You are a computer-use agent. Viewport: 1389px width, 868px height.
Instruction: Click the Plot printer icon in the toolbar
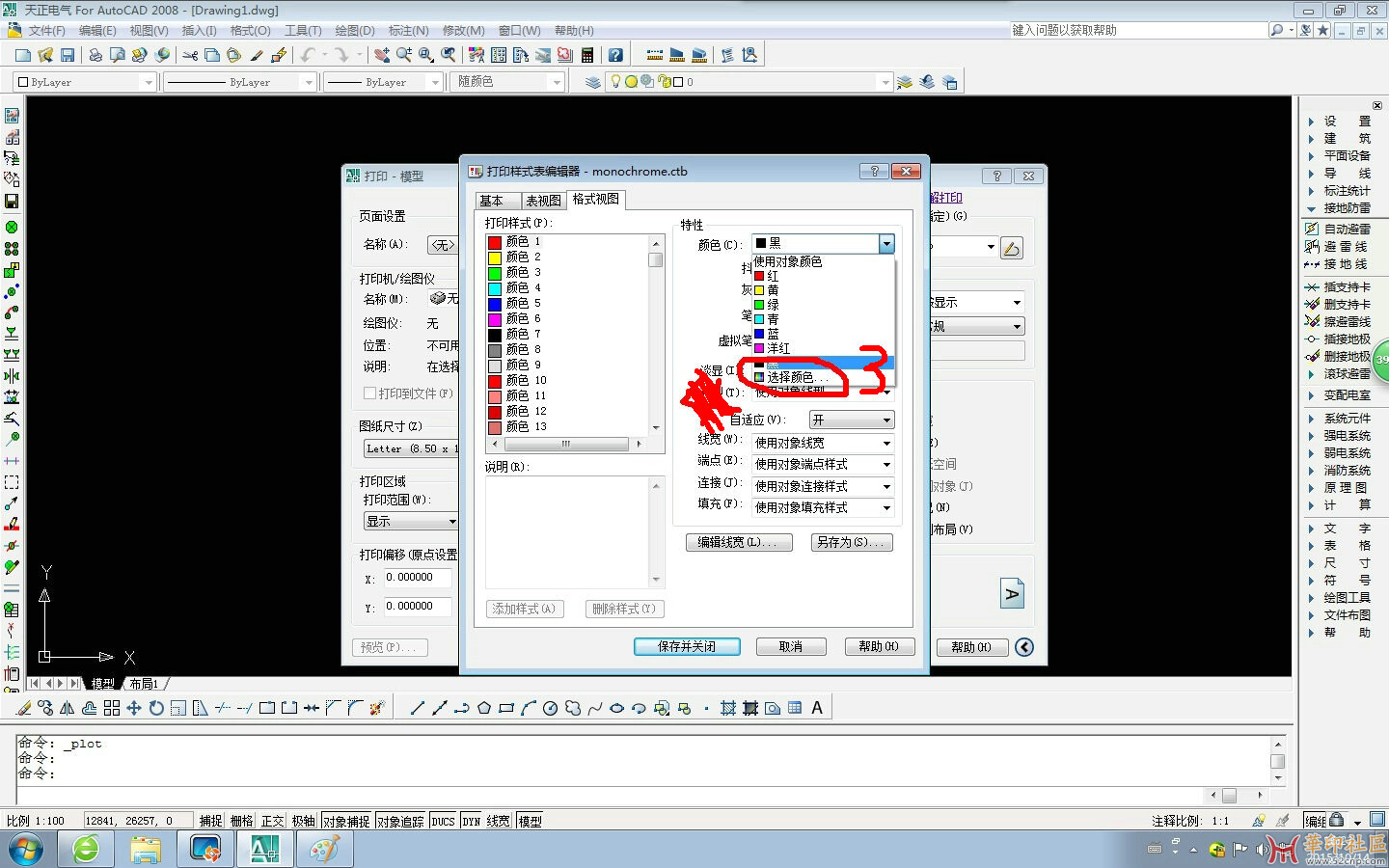pyautogui.click(x=95, y=55)
